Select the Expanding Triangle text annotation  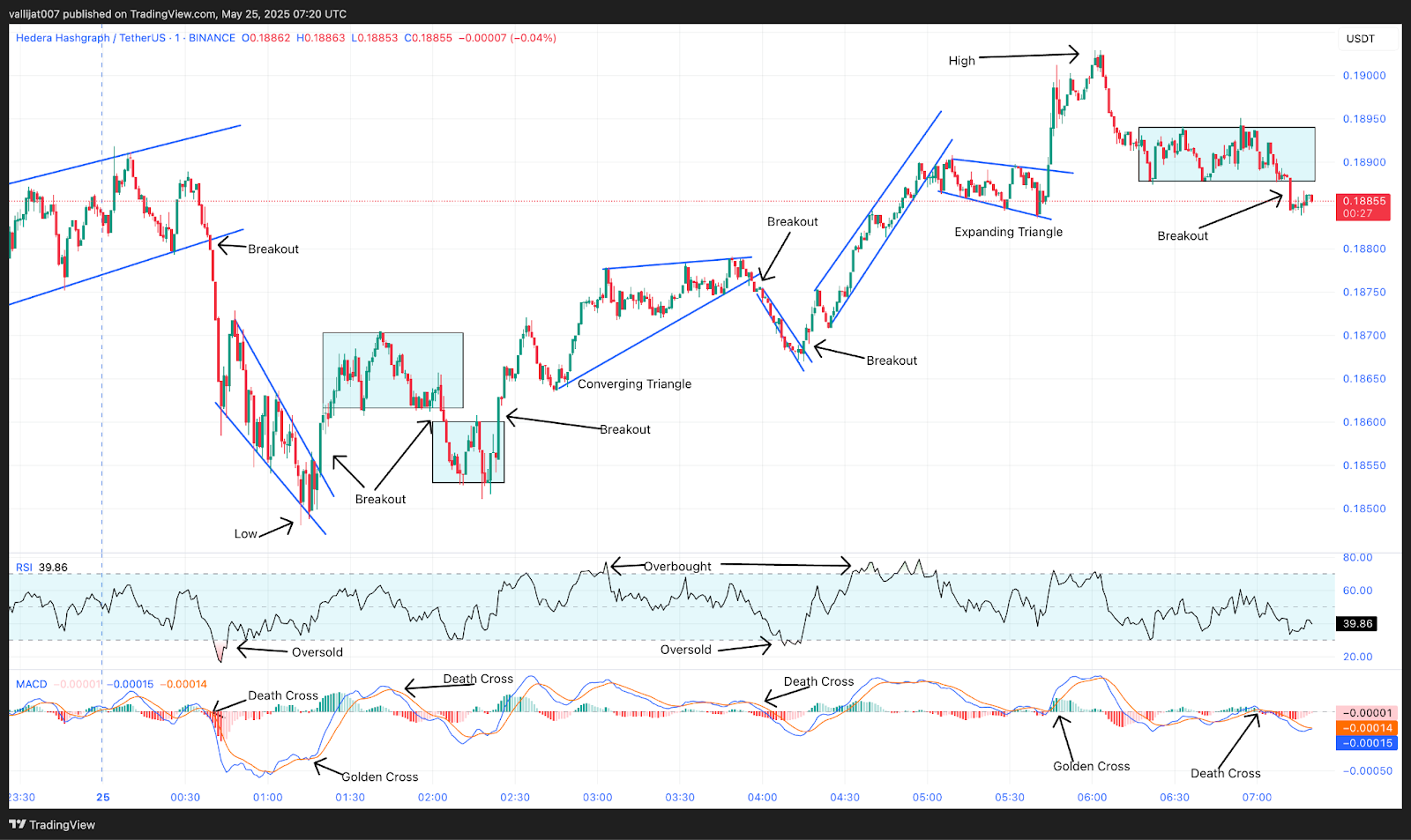(x=1008, y=232)
